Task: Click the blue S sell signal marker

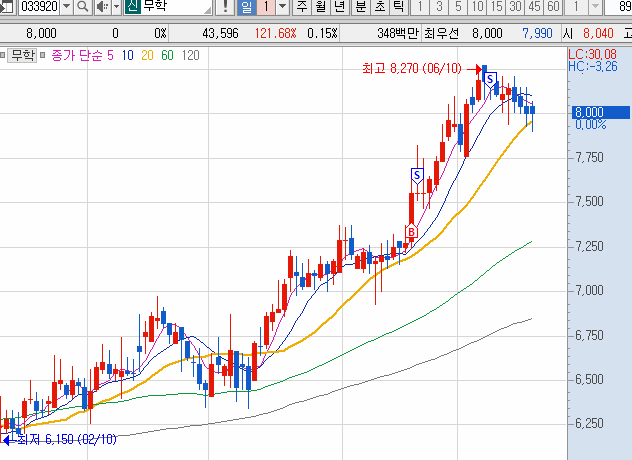Action: [491, 77]
